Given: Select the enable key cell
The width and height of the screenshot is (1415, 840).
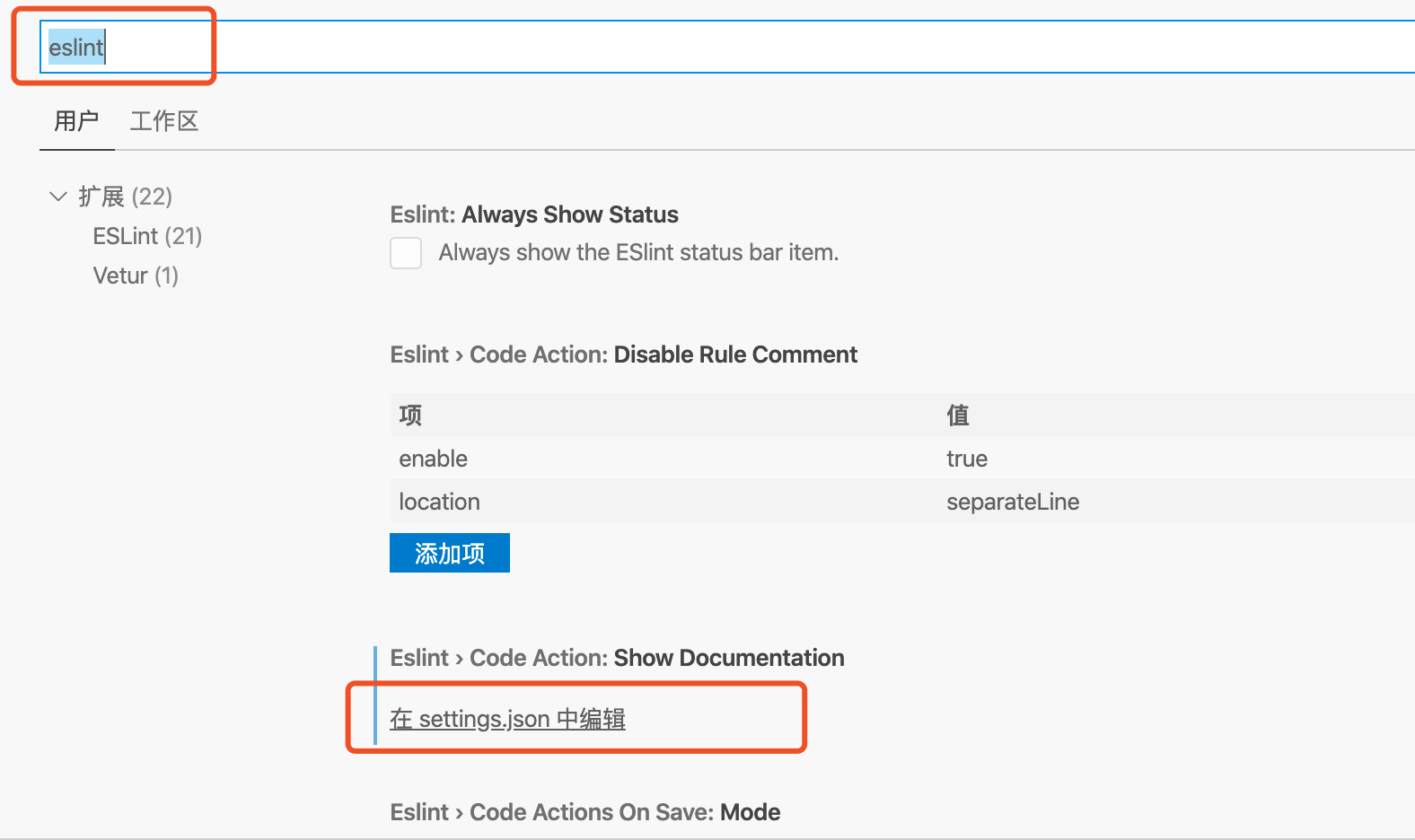Looking at the screenshot, I should pos(434,459).
